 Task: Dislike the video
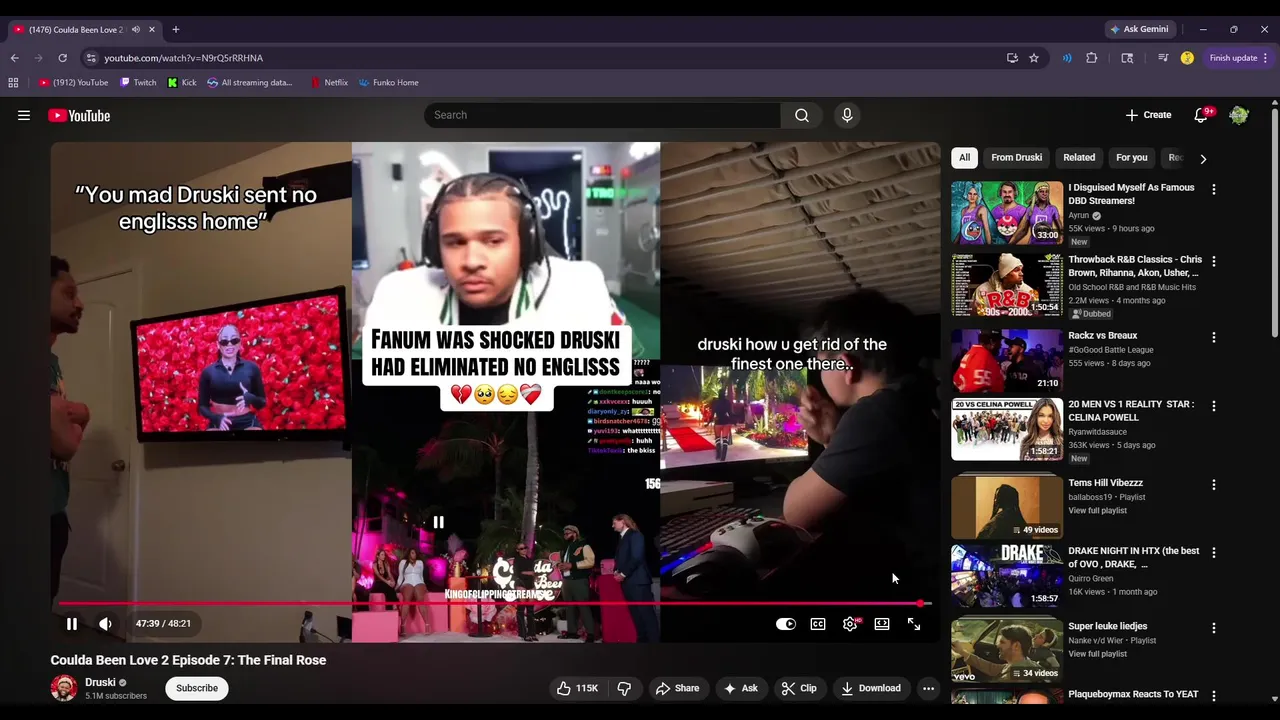pyautogui.click(x=624, y=688)
